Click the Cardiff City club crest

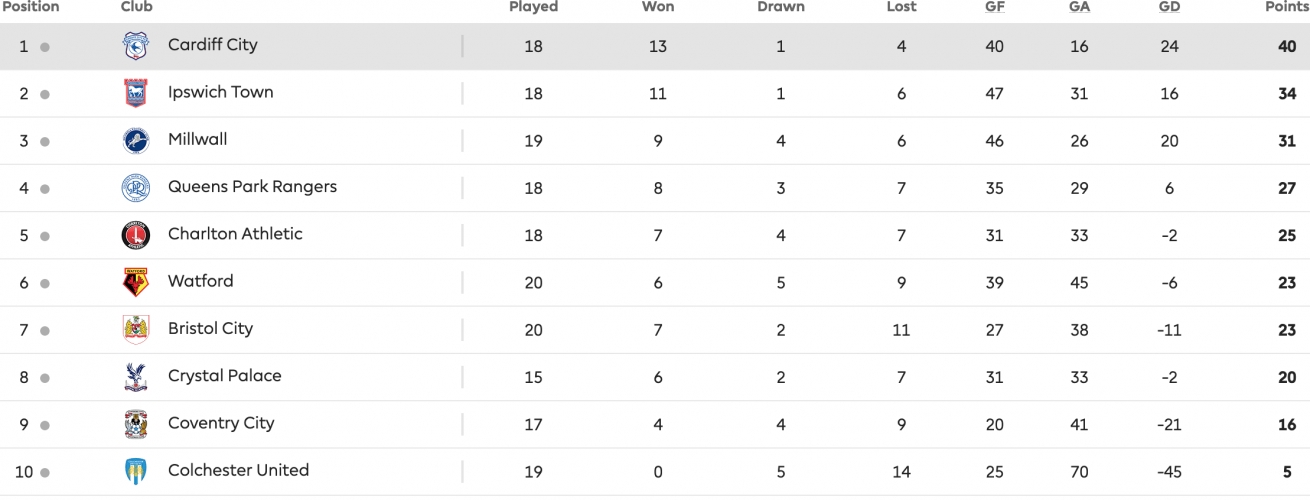pyautogui.click(x=135, y=46)
